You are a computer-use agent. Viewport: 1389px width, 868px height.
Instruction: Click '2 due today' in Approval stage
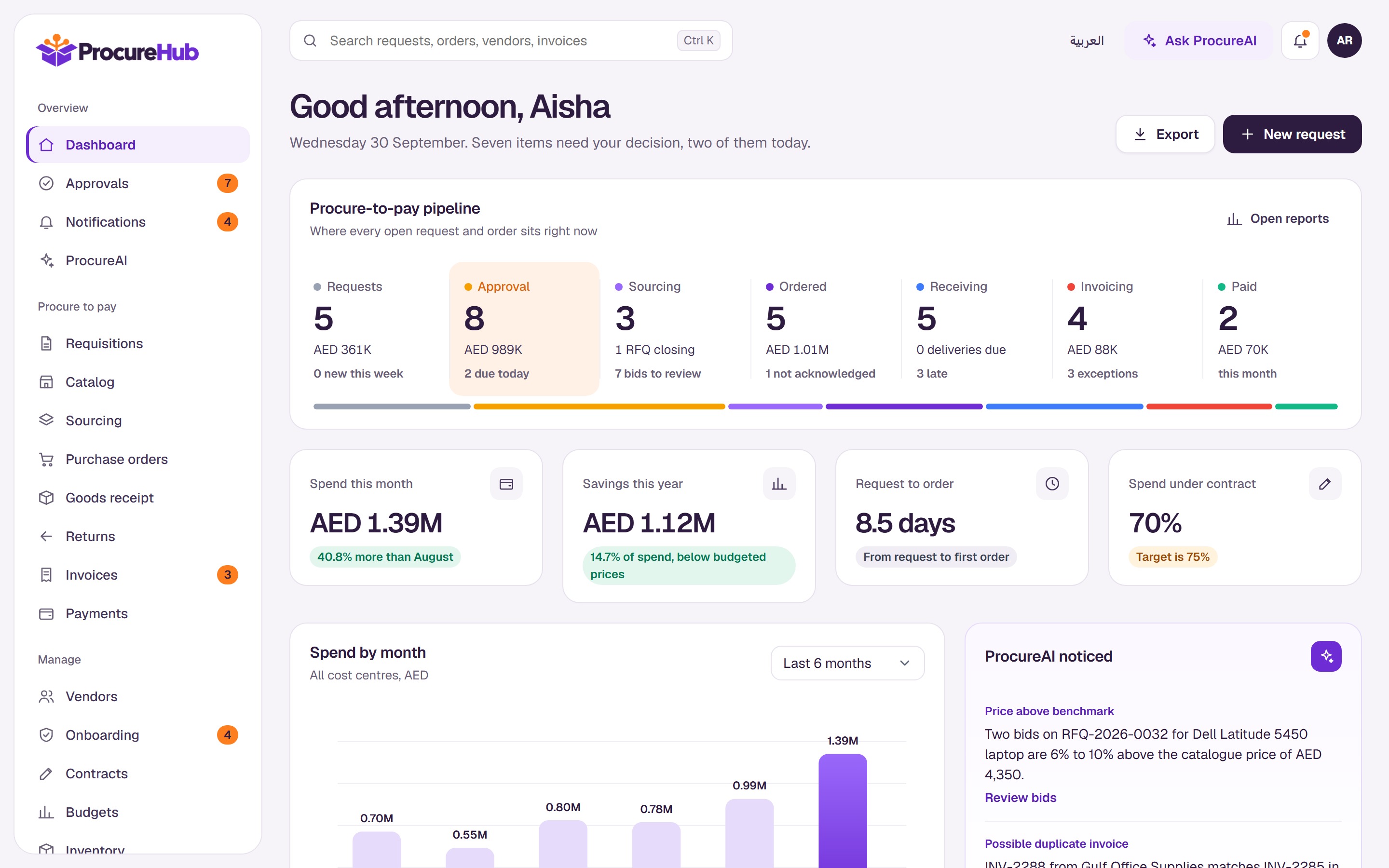tap(496, 374)
